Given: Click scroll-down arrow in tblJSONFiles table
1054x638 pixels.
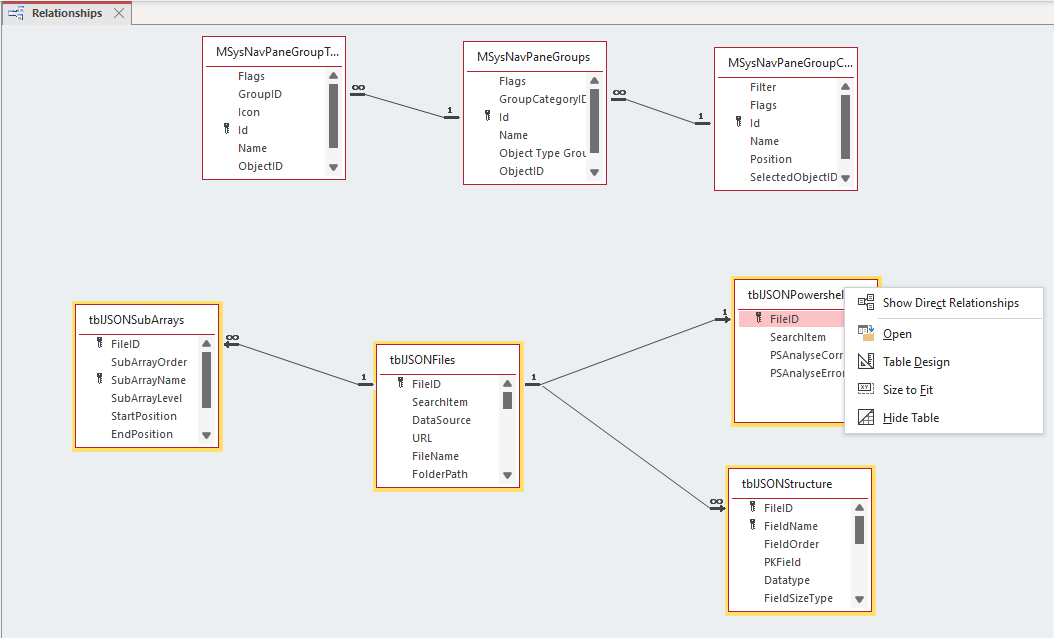Looking at the screenshot, I should point(508,475).
